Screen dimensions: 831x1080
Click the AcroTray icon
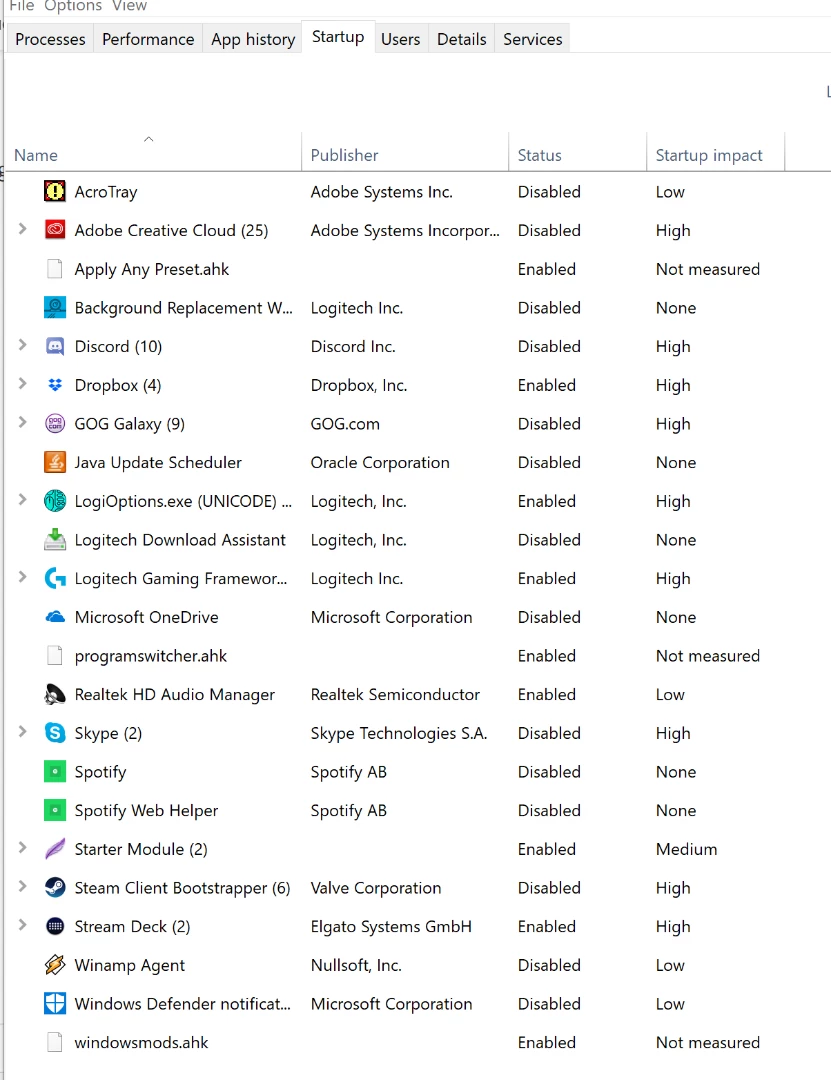pyautogui.click(x=55, y=191)
